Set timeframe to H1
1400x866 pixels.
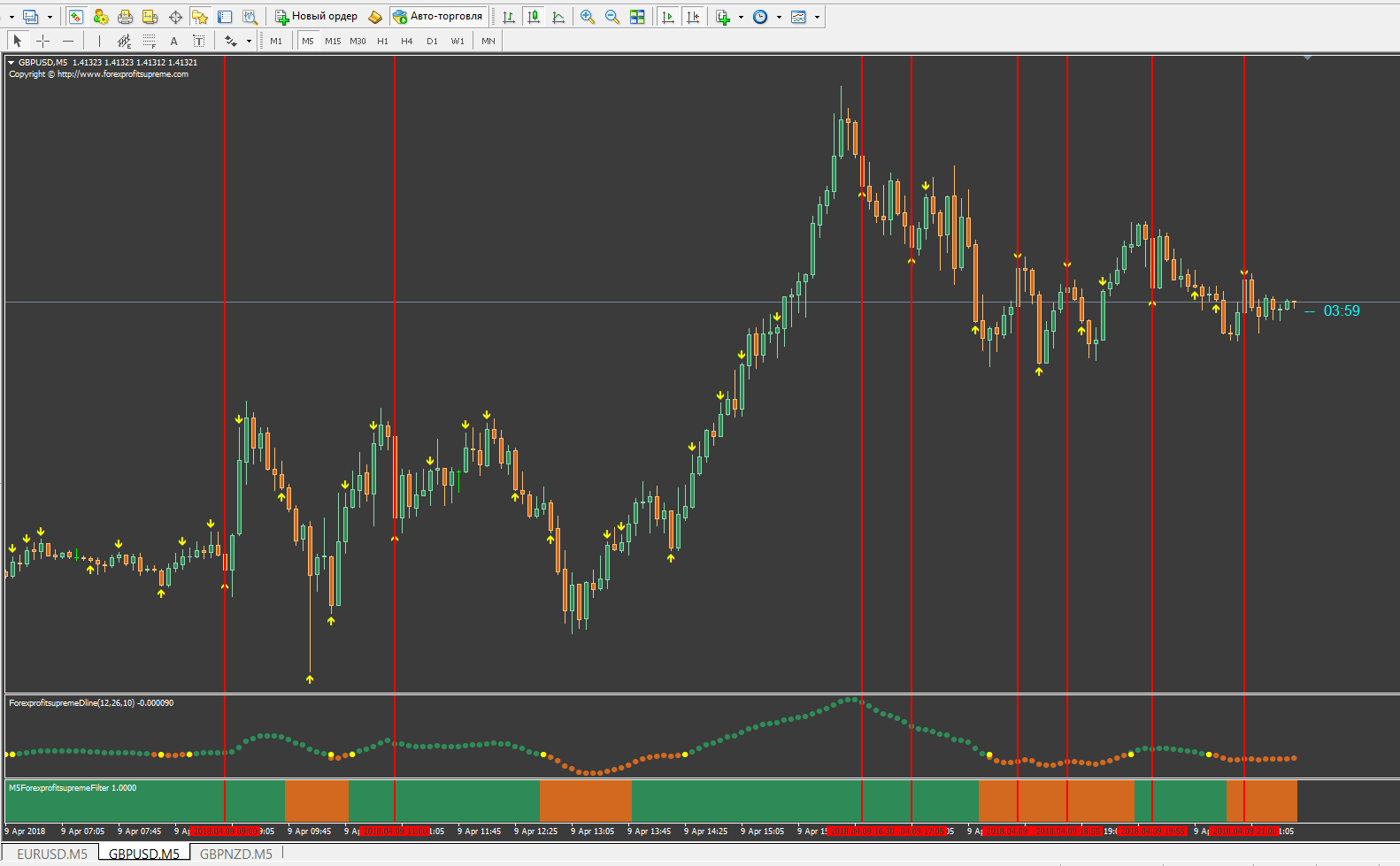coord(382,41)
